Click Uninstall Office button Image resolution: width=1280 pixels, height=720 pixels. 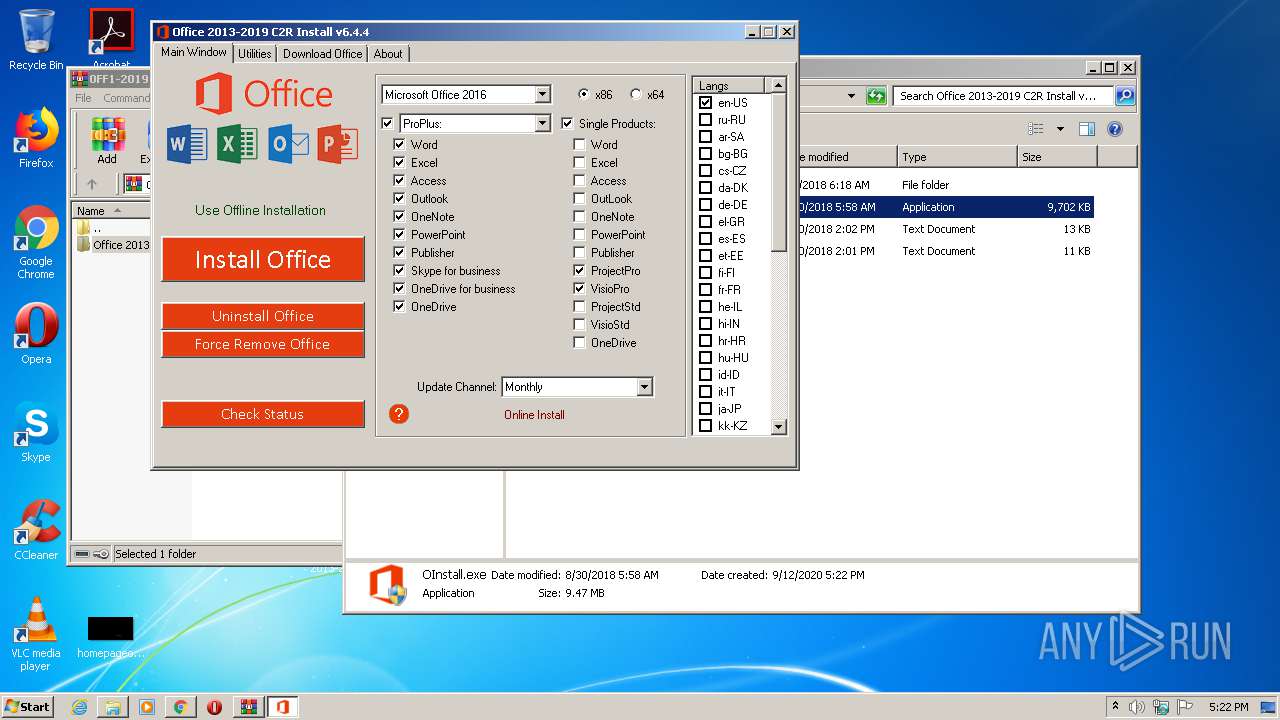click(x=263, y=316)
